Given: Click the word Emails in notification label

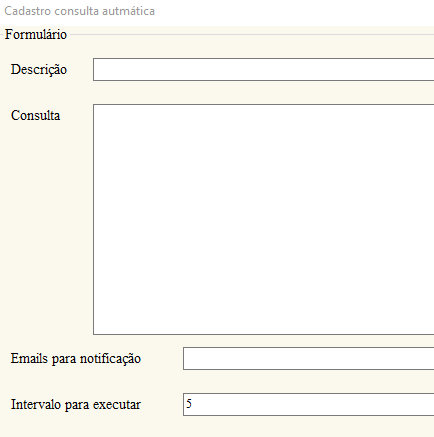Looking at the screenshot, I should 29,358.
